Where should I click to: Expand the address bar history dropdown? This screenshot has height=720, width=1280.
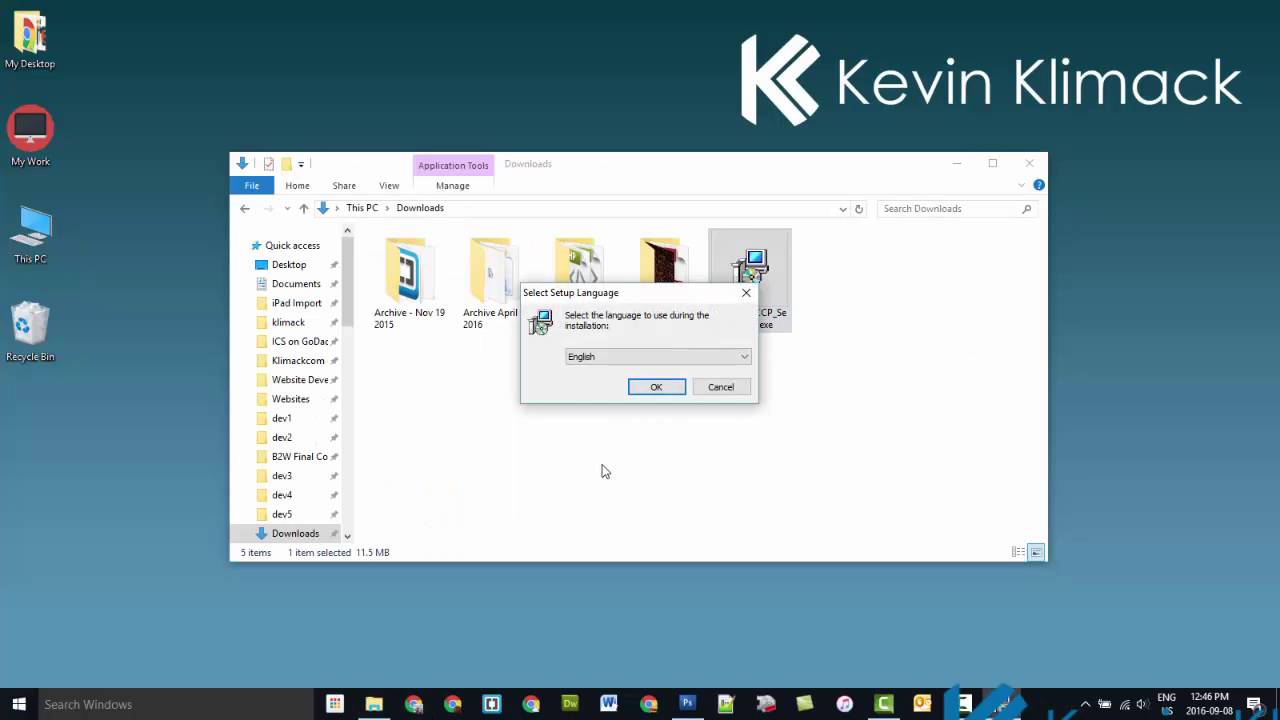(843, 209)
